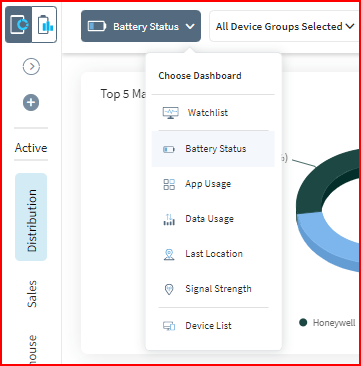Click chevron beside Battery Status button
Viewport: 361px width, 366px height.
click(190, 26)
